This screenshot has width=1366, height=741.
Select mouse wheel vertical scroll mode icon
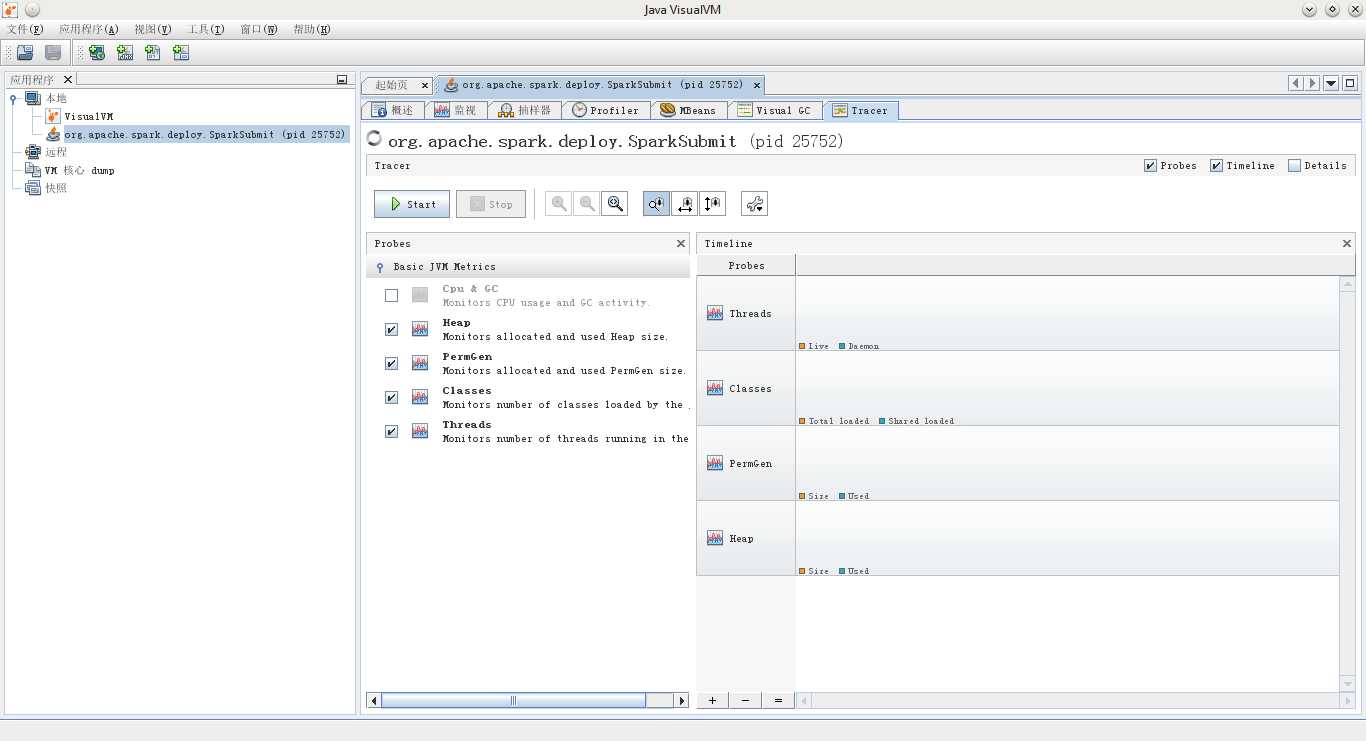(x=712, y=204)
